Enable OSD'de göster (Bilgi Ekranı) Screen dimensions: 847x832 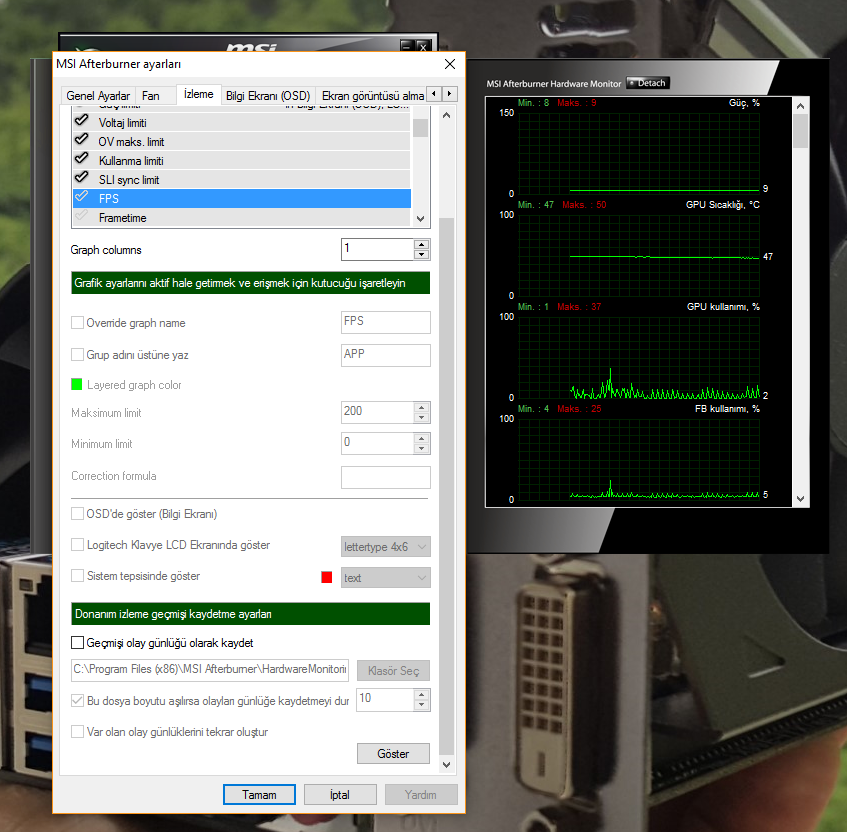point(77,513)
